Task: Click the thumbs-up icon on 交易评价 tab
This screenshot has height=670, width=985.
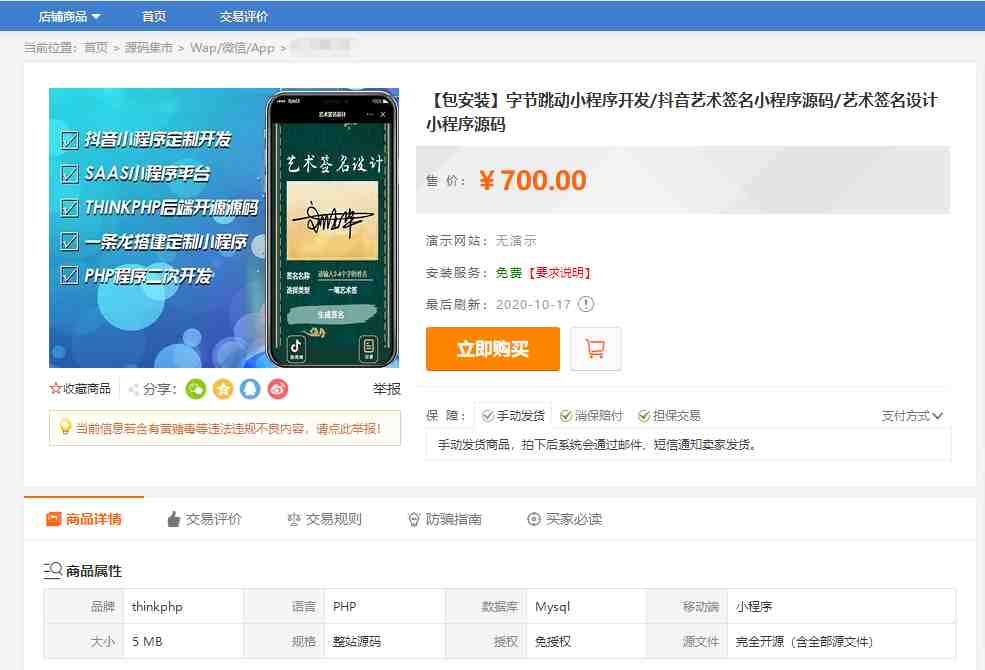Action: coord(172,518)
